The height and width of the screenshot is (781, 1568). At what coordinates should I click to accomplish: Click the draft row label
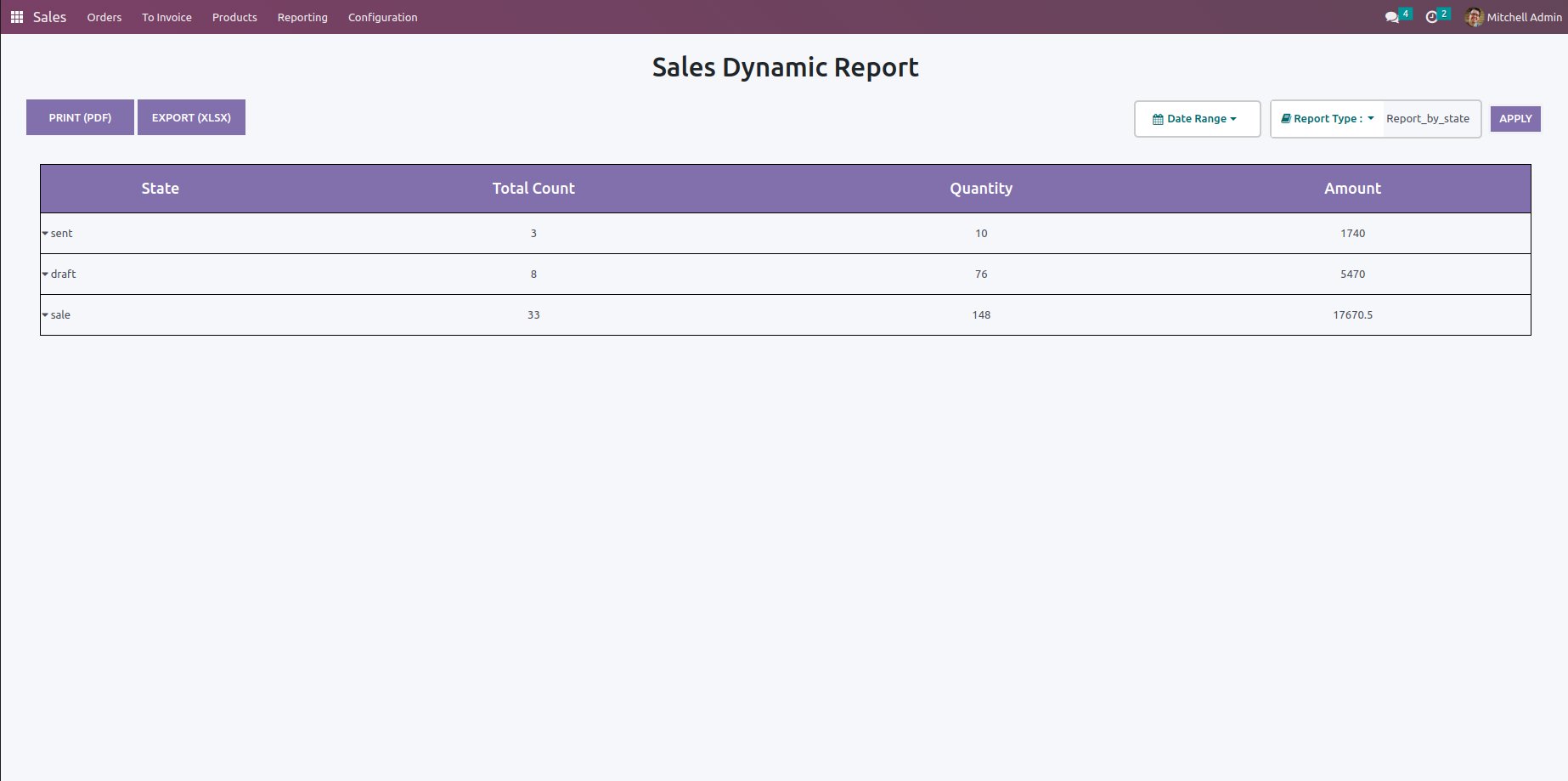[63, 274]
